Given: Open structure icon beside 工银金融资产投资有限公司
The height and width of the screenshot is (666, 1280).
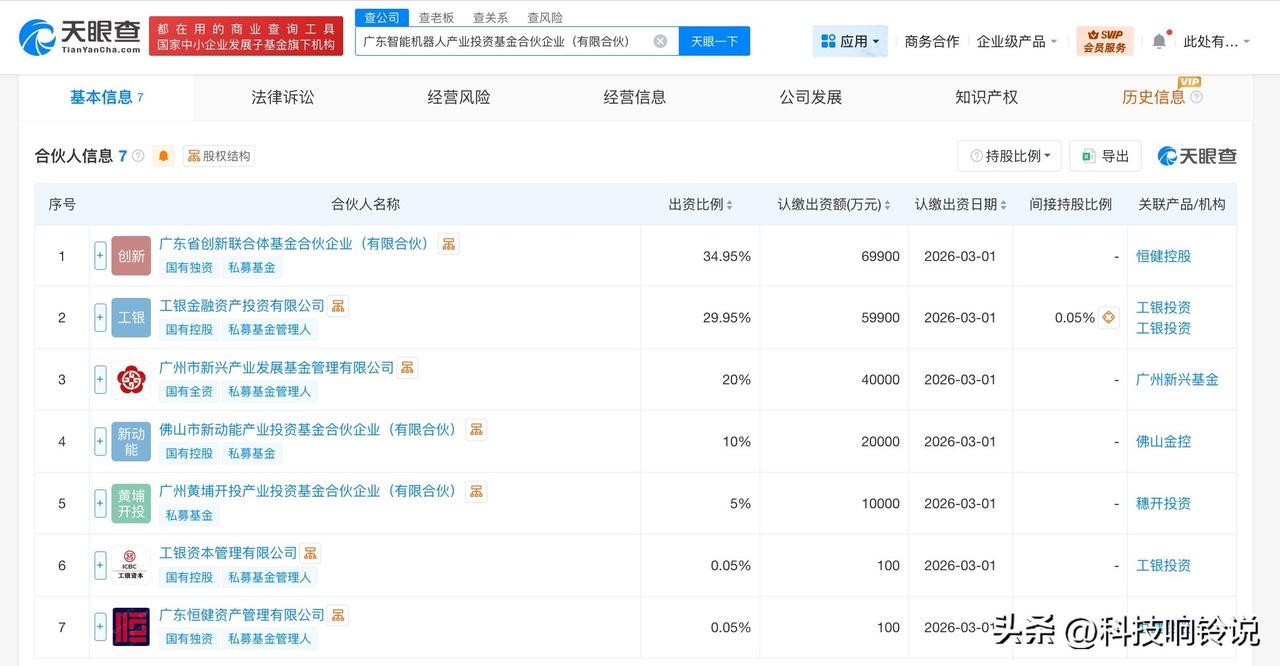Looking at the screenshot, I should [338, 306].
